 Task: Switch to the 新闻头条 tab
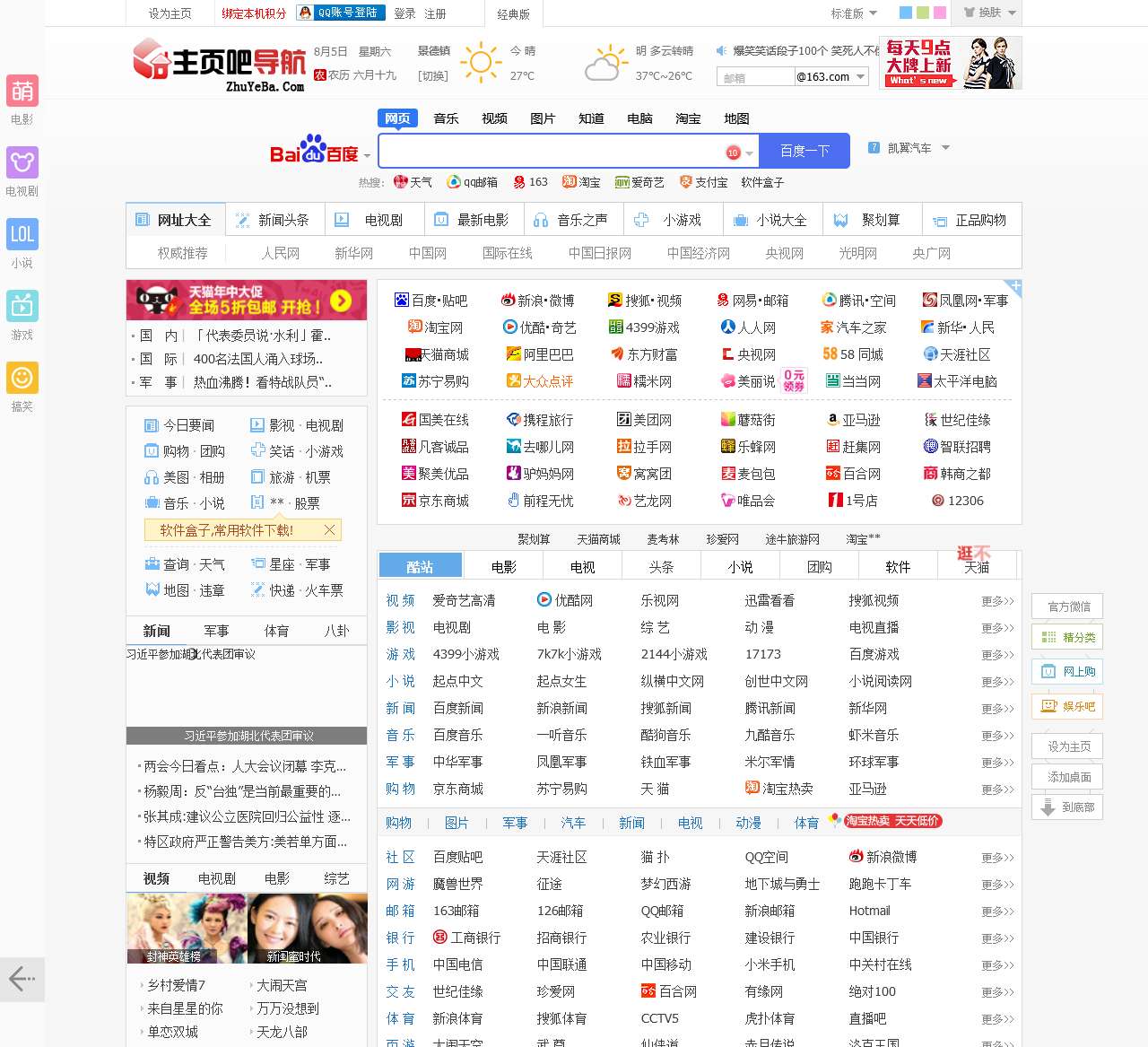tap(275, 220)
